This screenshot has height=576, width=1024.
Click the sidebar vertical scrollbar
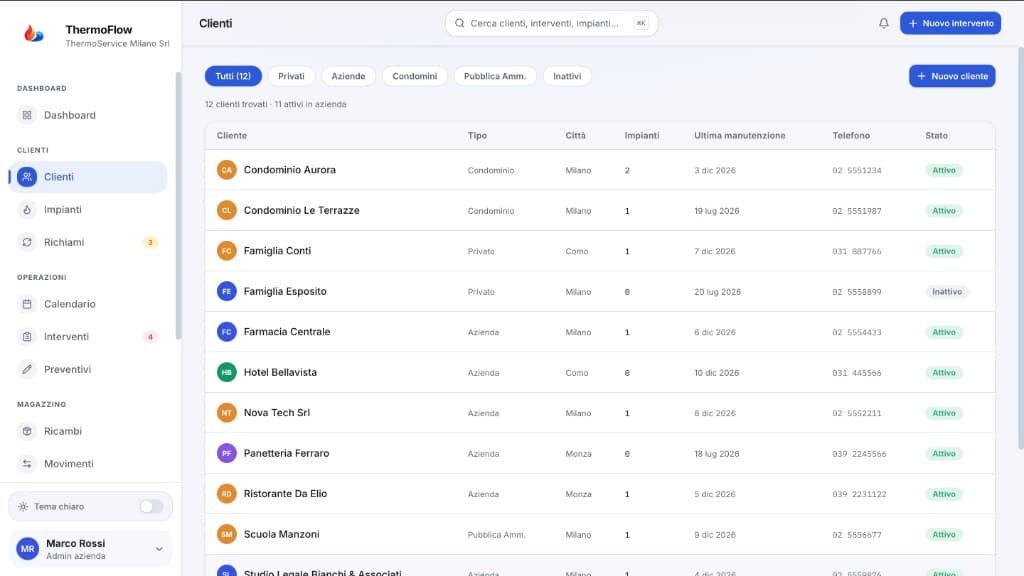point(178,206)
